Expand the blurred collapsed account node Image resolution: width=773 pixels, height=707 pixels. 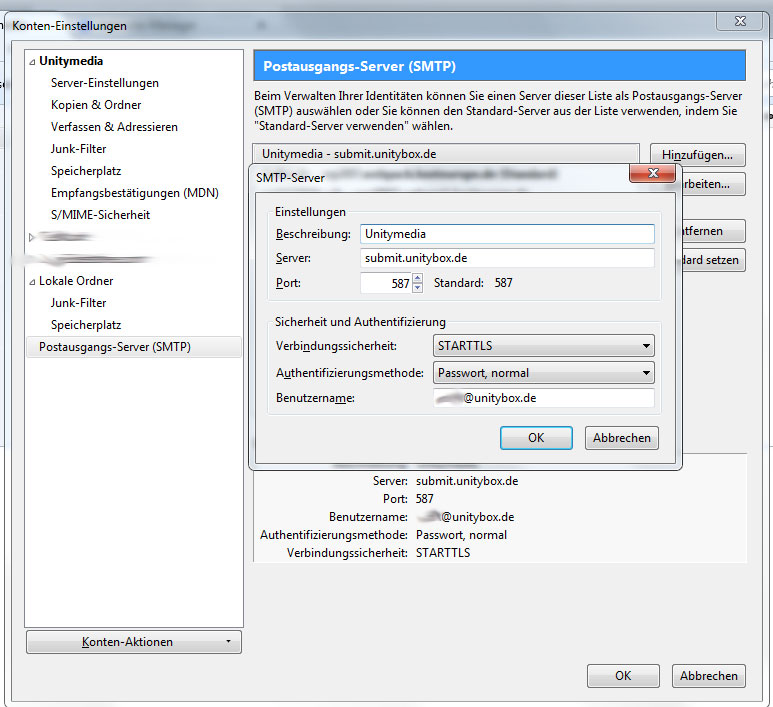32,237
